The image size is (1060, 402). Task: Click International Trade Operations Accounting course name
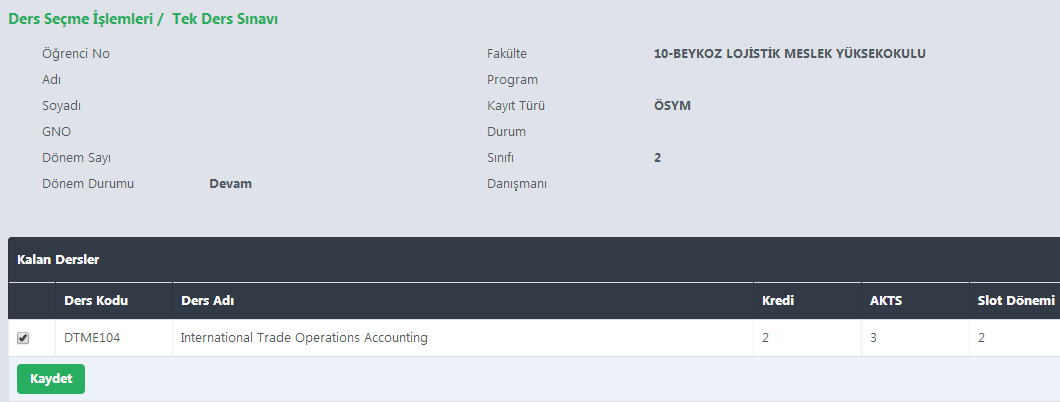point(304,338)
